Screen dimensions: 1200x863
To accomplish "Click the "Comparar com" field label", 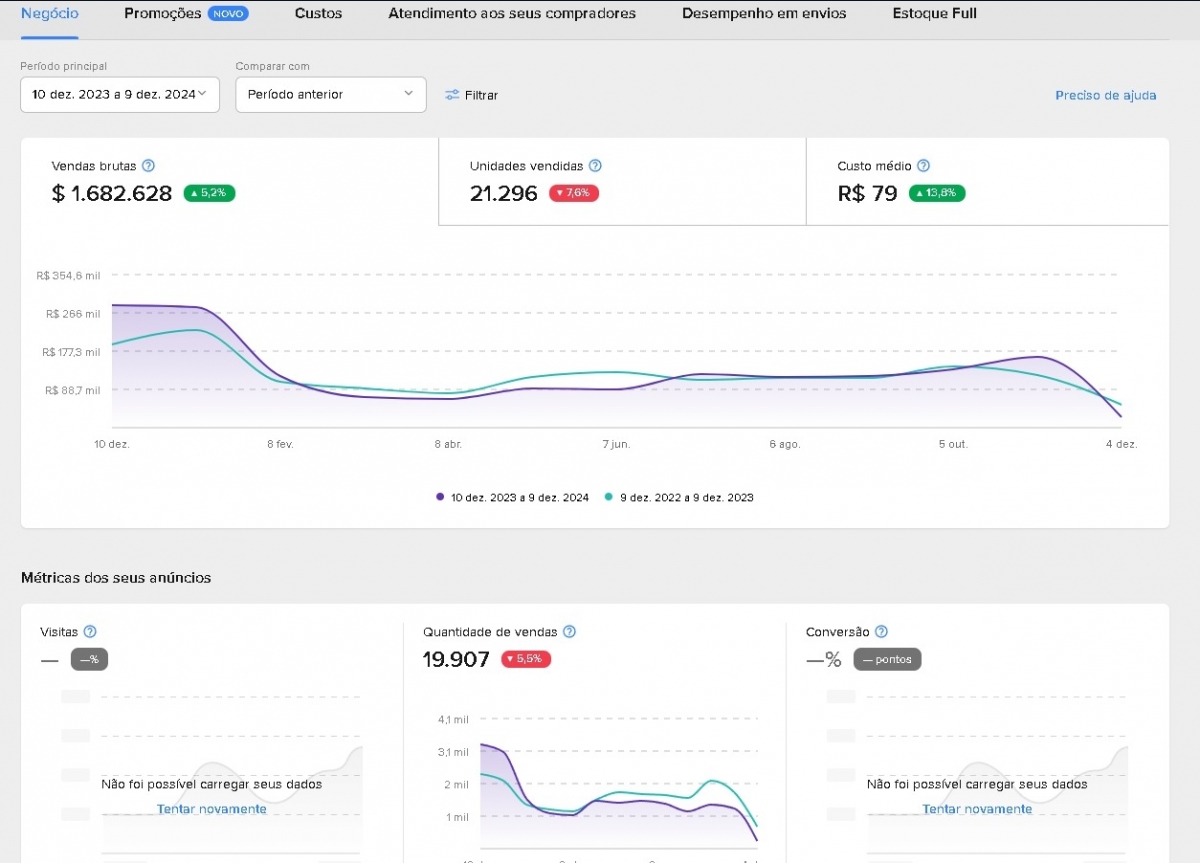I will [x=273, y=66].
